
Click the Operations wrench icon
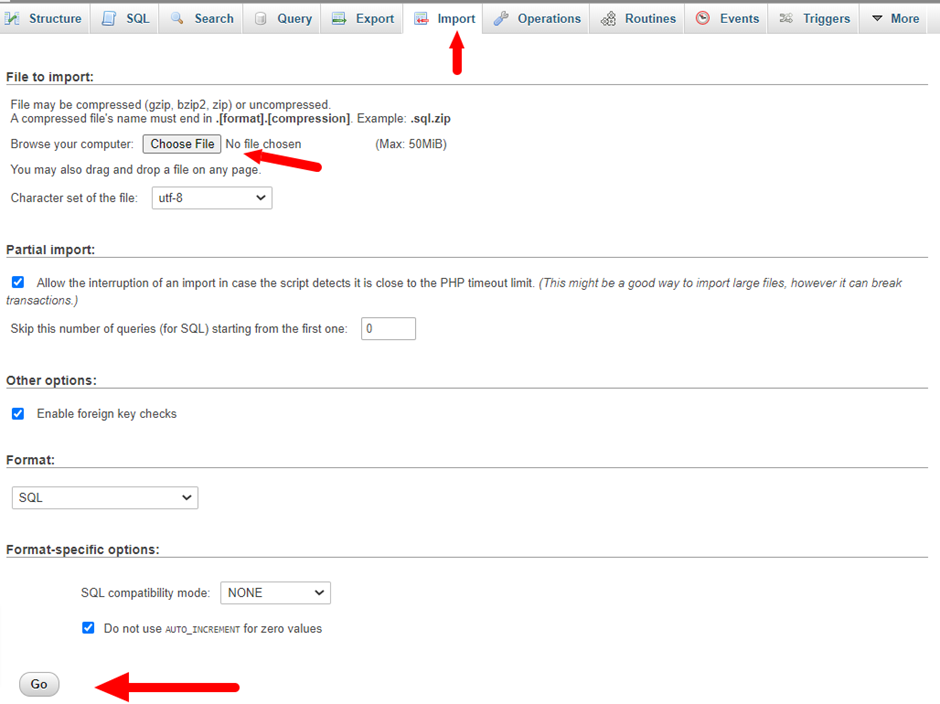pos(501,19)
